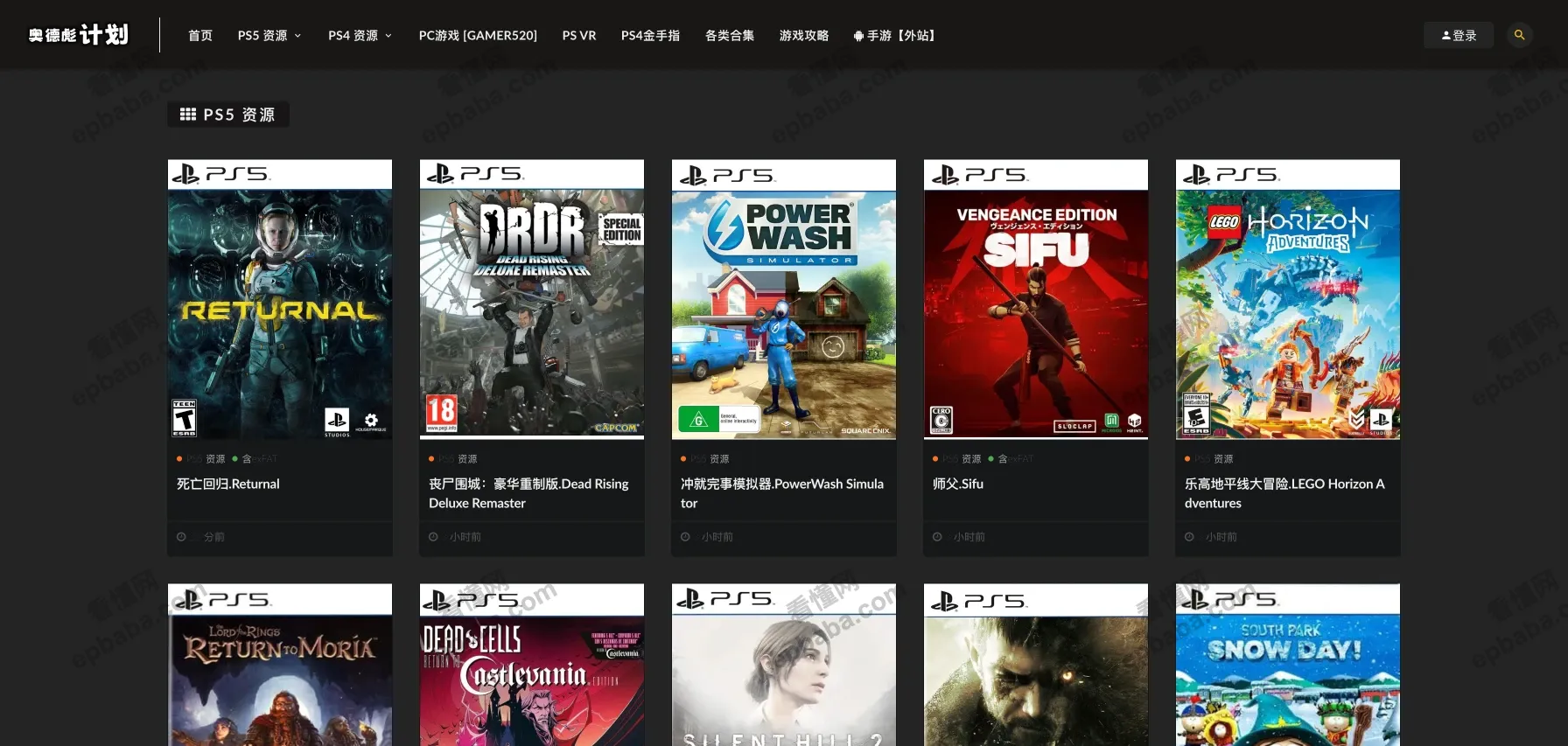
Task: Click the 师父.Sifu title link
Action: tap(958, 484)
